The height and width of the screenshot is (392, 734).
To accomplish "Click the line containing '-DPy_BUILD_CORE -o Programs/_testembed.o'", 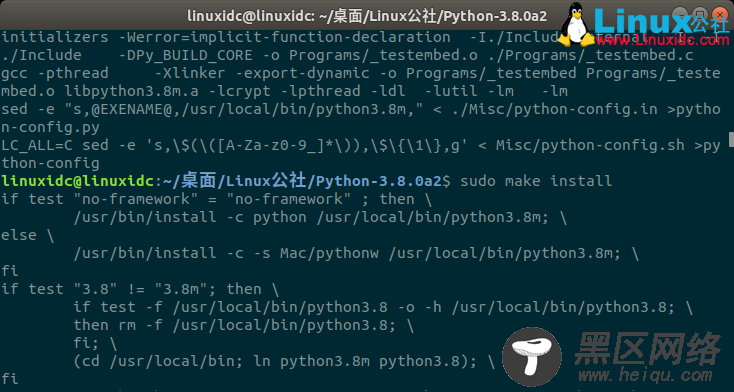I will (347, 55).
